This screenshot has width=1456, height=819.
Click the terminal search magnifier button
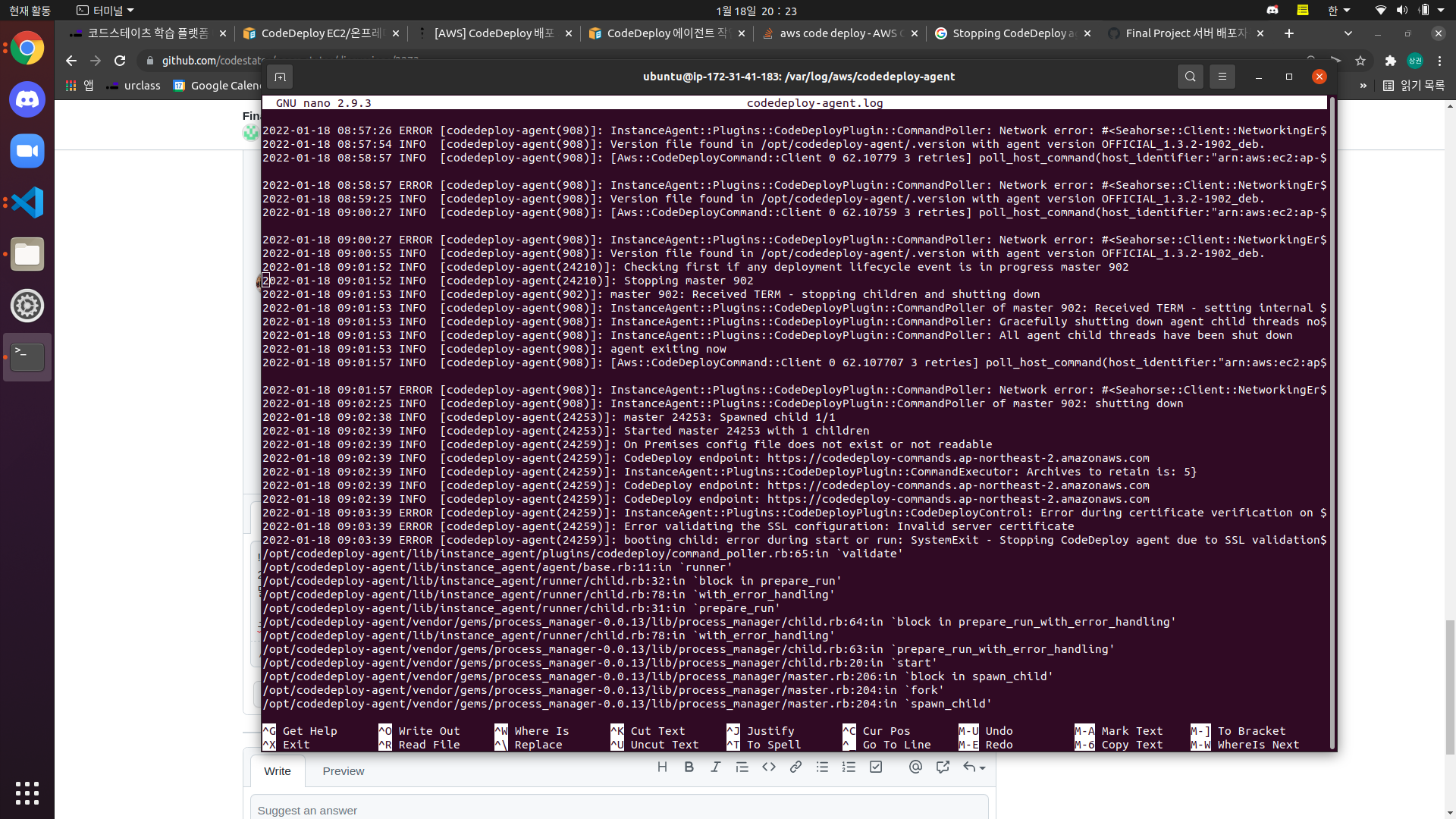[x=1191, y=77]
